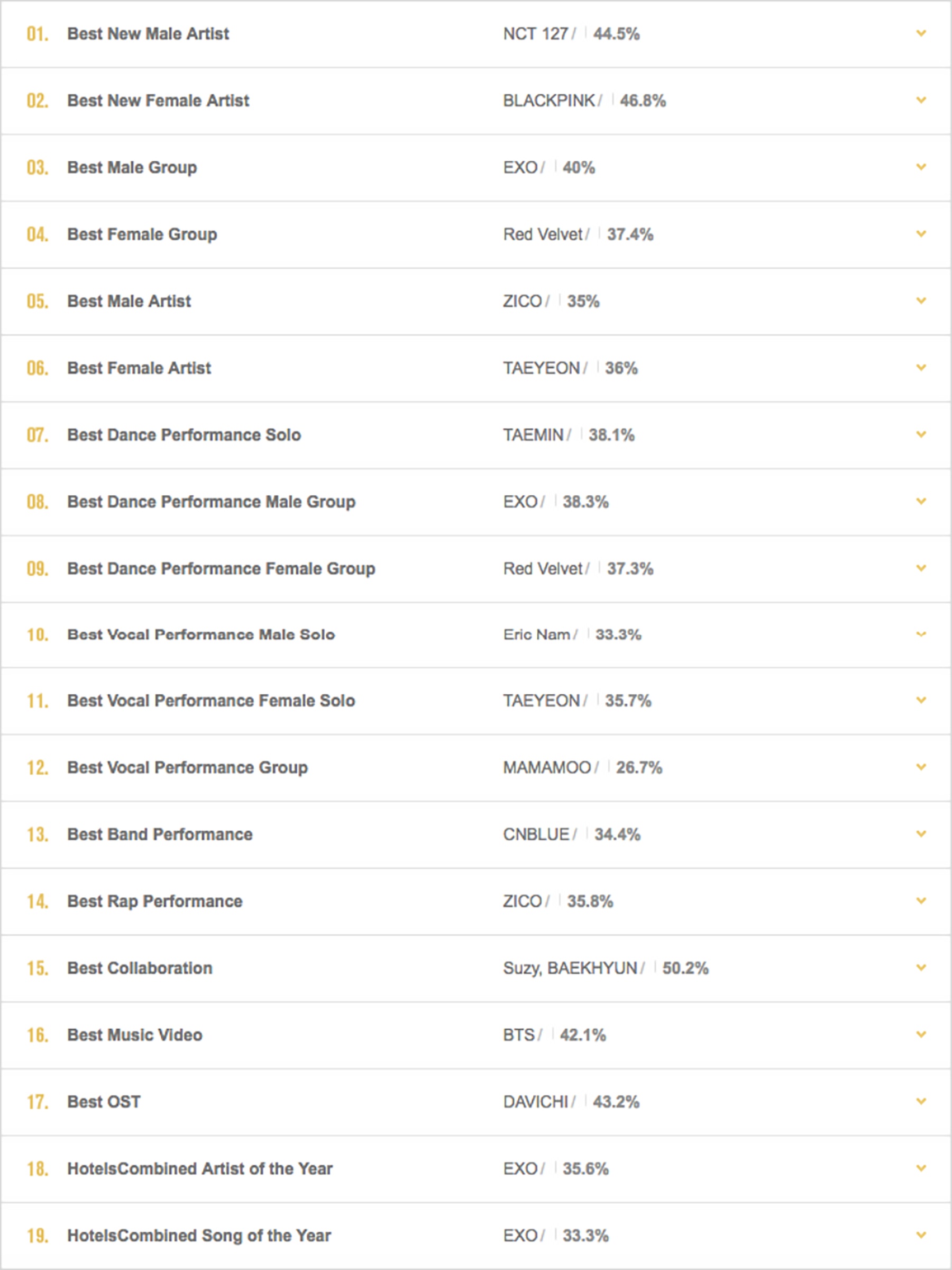The height and width of the screenshot is (1270, 952).
Task: Click TAEYEON in Best Vocal Performance Female Solo
Action: tap(541, 701)
